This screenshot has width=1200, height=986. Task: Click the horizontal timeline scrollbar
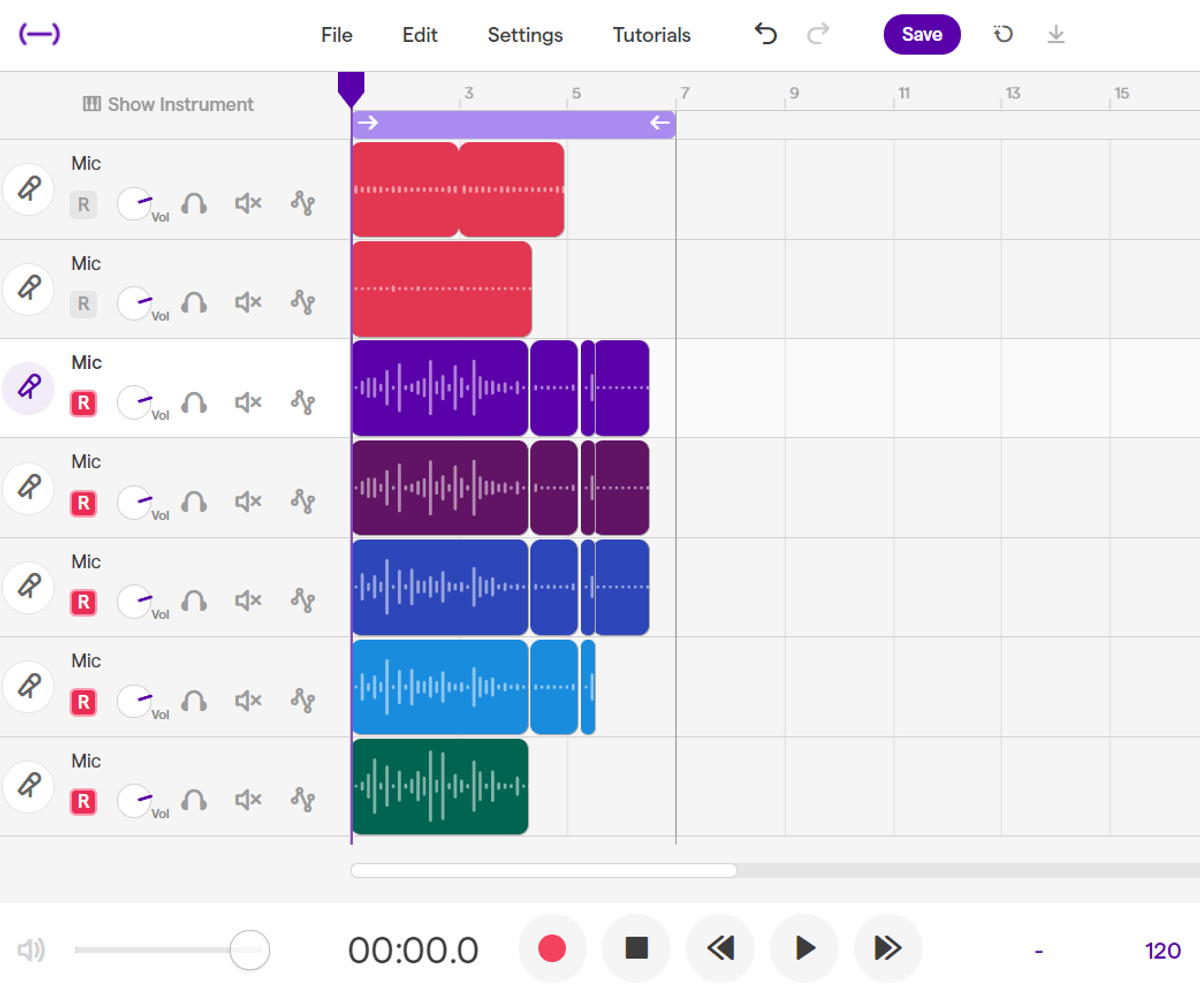[x=543, y=870]
